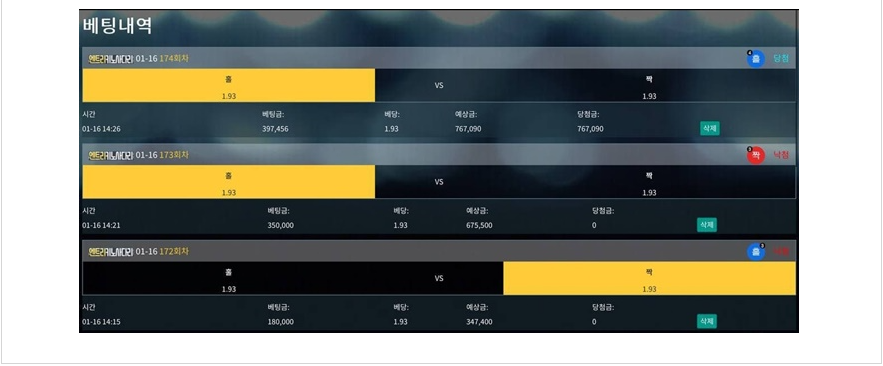Delete the 397,456 bet with the 삭제 button
This screenshot has width=883, height=366.
coord(710,128)
